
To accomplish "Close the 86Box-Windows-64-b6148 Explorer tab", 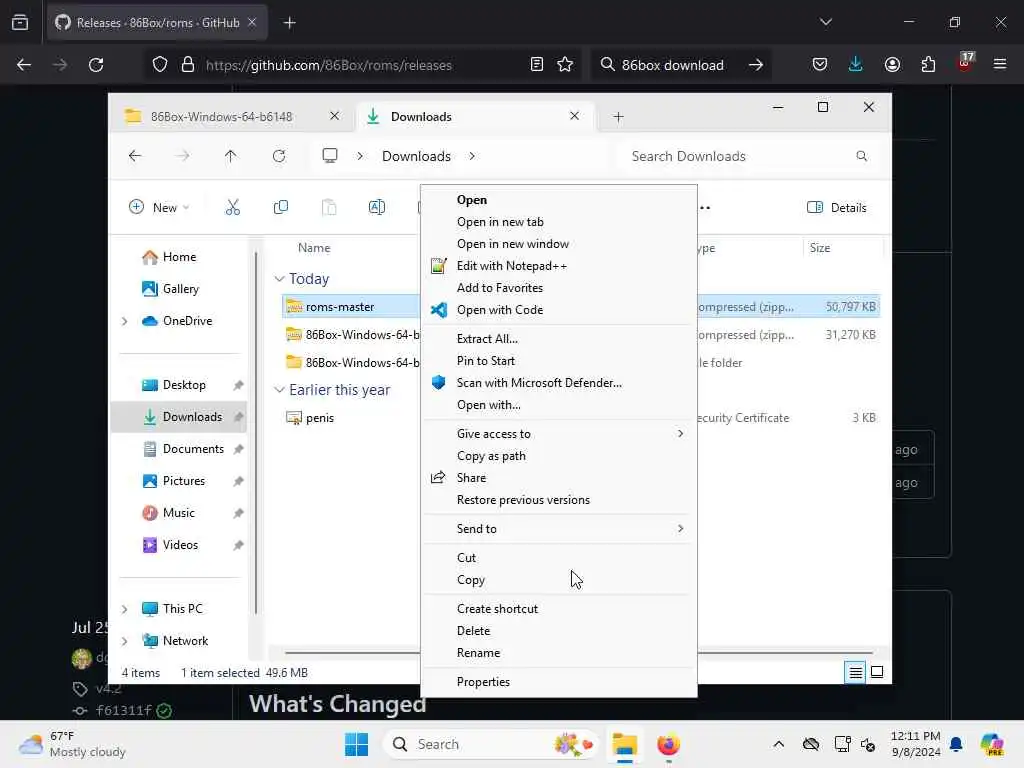I will click(x=334, y=116).
